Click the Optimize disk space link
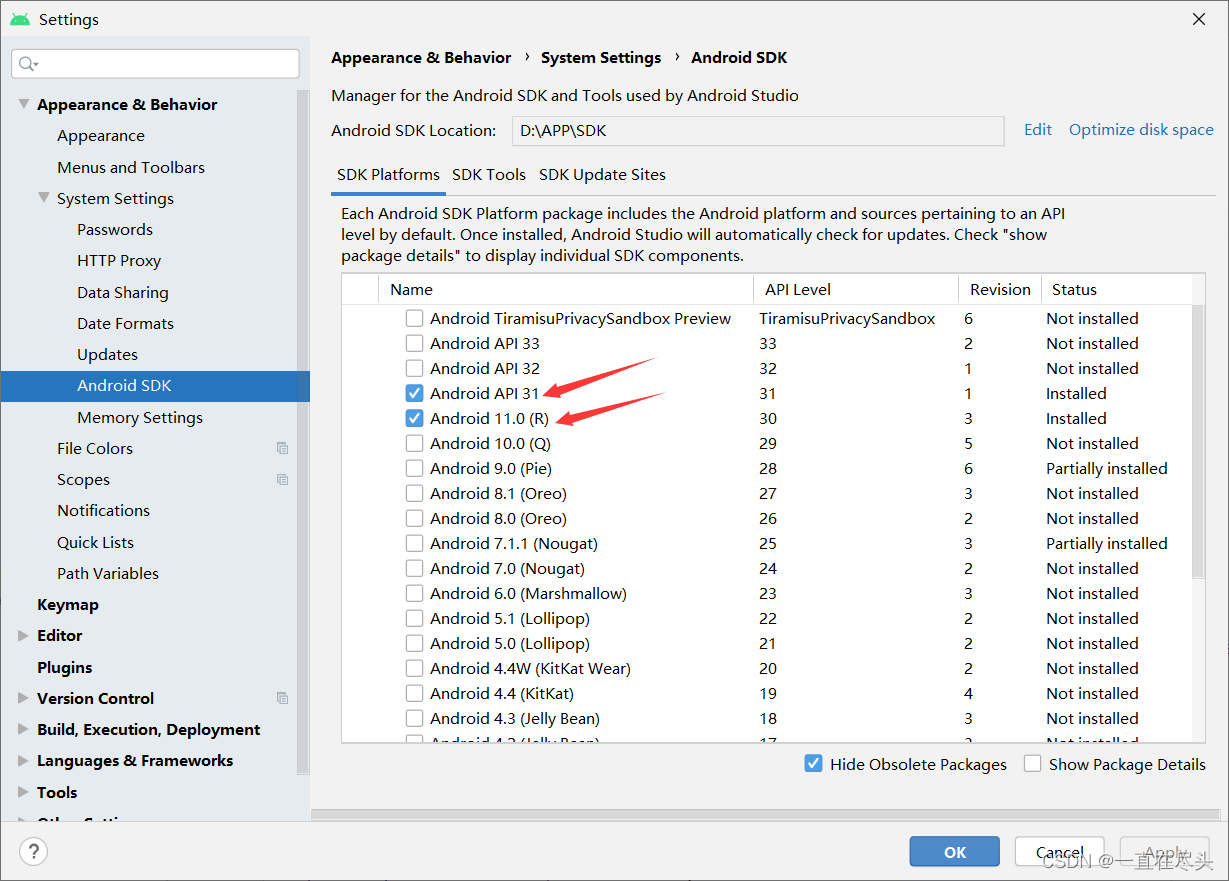 point(1141,130)
